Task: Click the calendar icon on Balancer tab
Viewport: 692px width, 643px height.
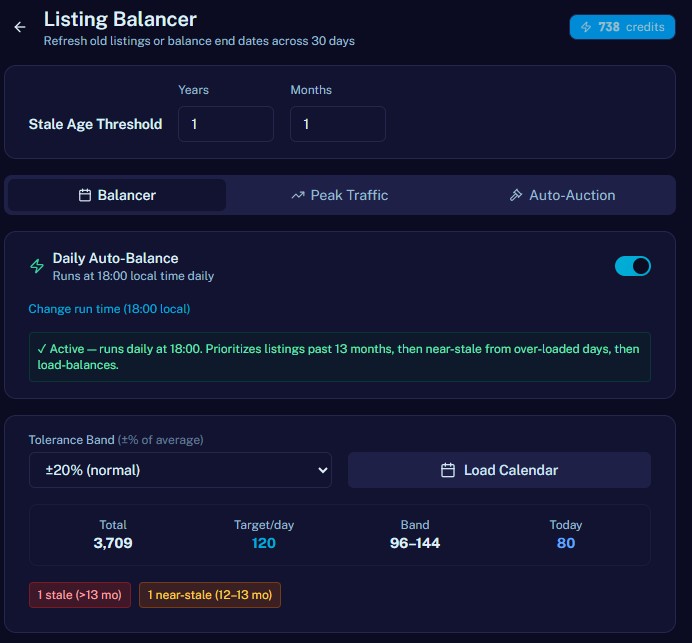Action: point(85,195)
